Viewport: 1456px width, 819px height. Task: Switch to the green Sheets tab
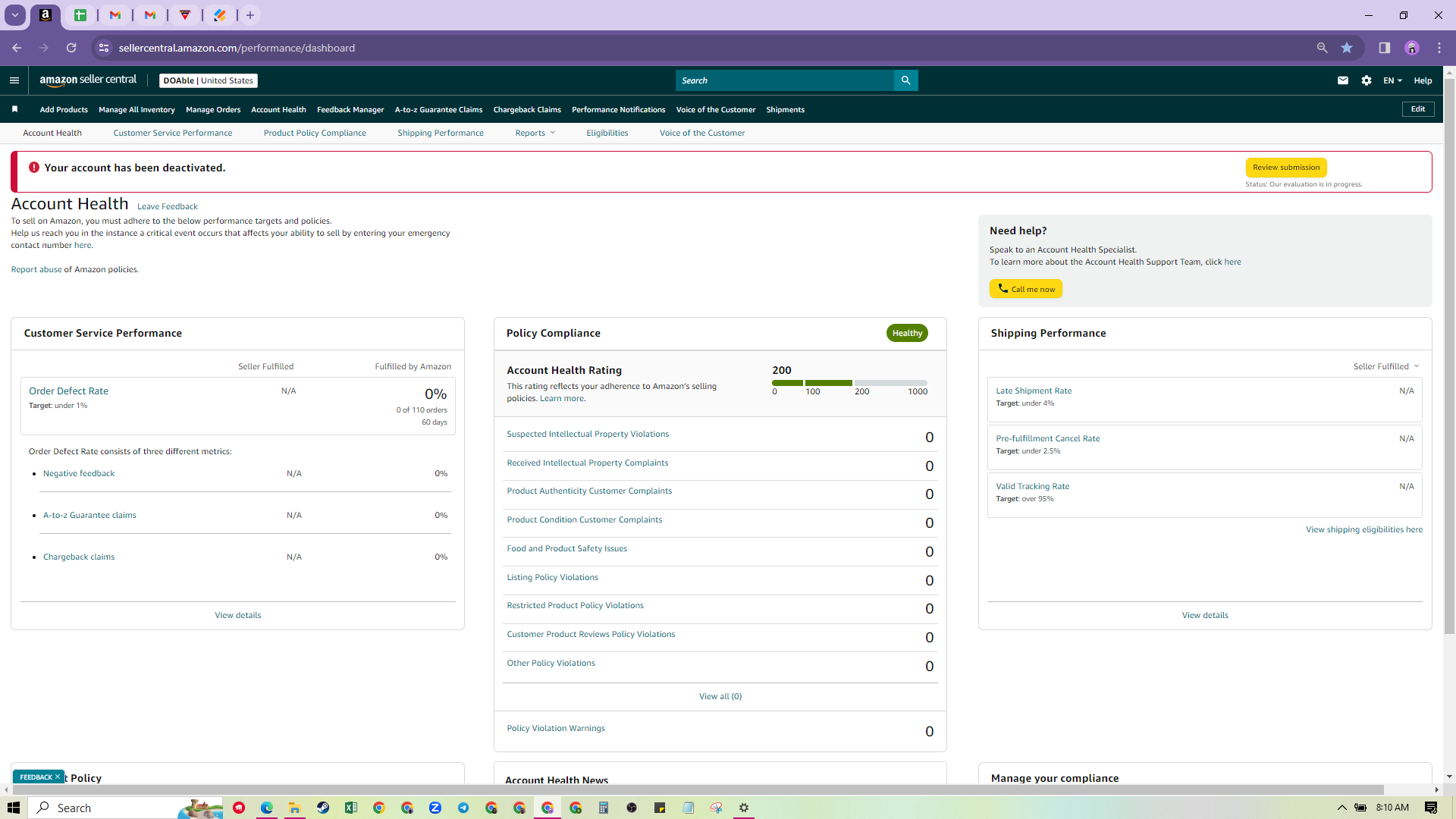coord(80,15)
